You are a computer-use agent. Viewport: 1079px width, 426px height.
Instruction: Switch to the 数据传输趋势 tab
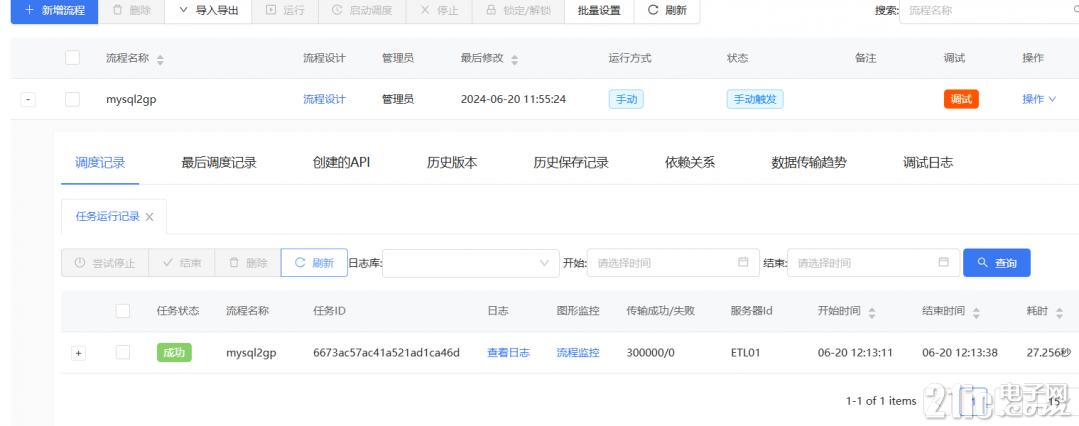pyautogui.click(x=809, y=163)
